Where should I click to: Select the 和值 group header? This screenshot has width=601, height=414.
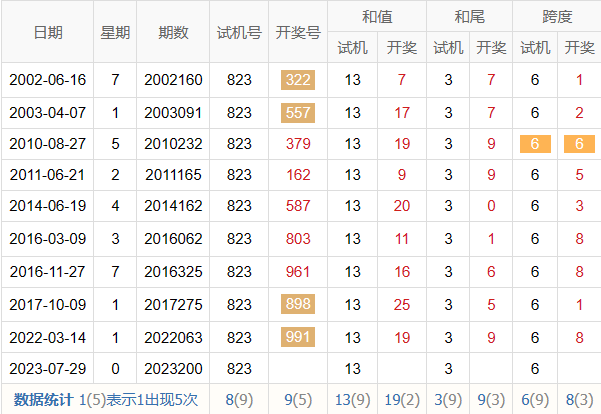coord(376,16)
